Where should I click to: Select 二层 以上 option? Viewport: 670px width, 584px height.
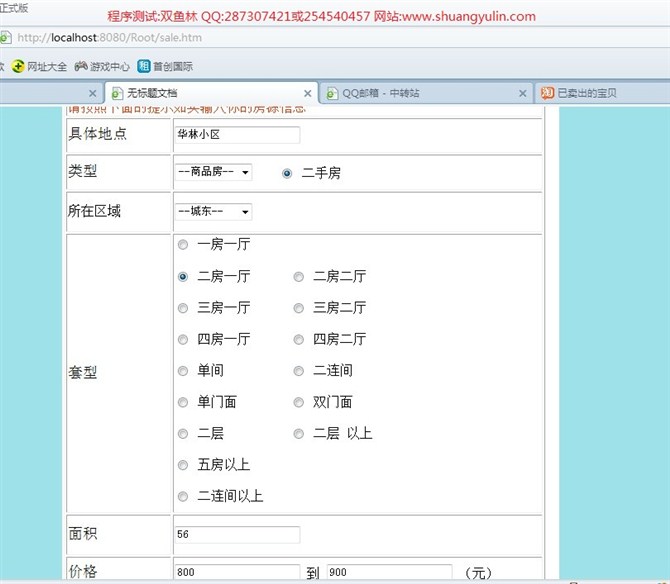299,434
